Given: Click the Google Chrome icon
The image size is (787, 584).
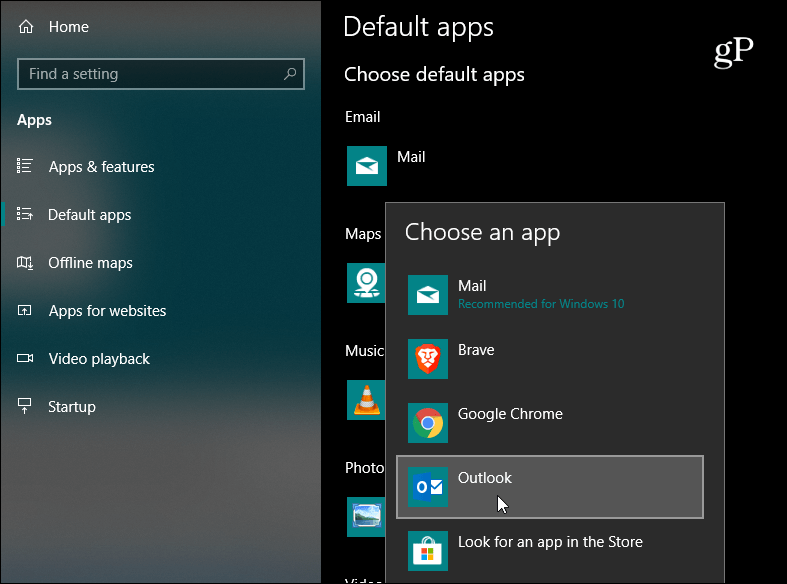Looking at the screenshot, I should (428, 423).
